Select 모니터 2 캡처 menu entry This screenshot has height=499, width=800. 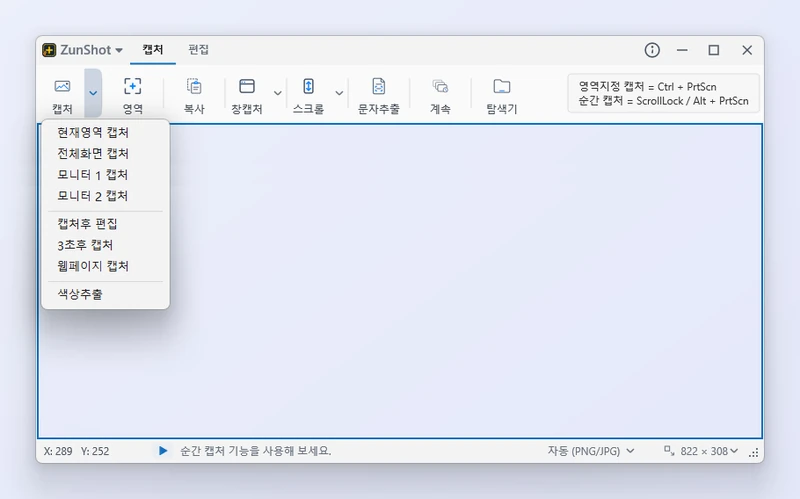pyautogui.click(x=105, y=196)
